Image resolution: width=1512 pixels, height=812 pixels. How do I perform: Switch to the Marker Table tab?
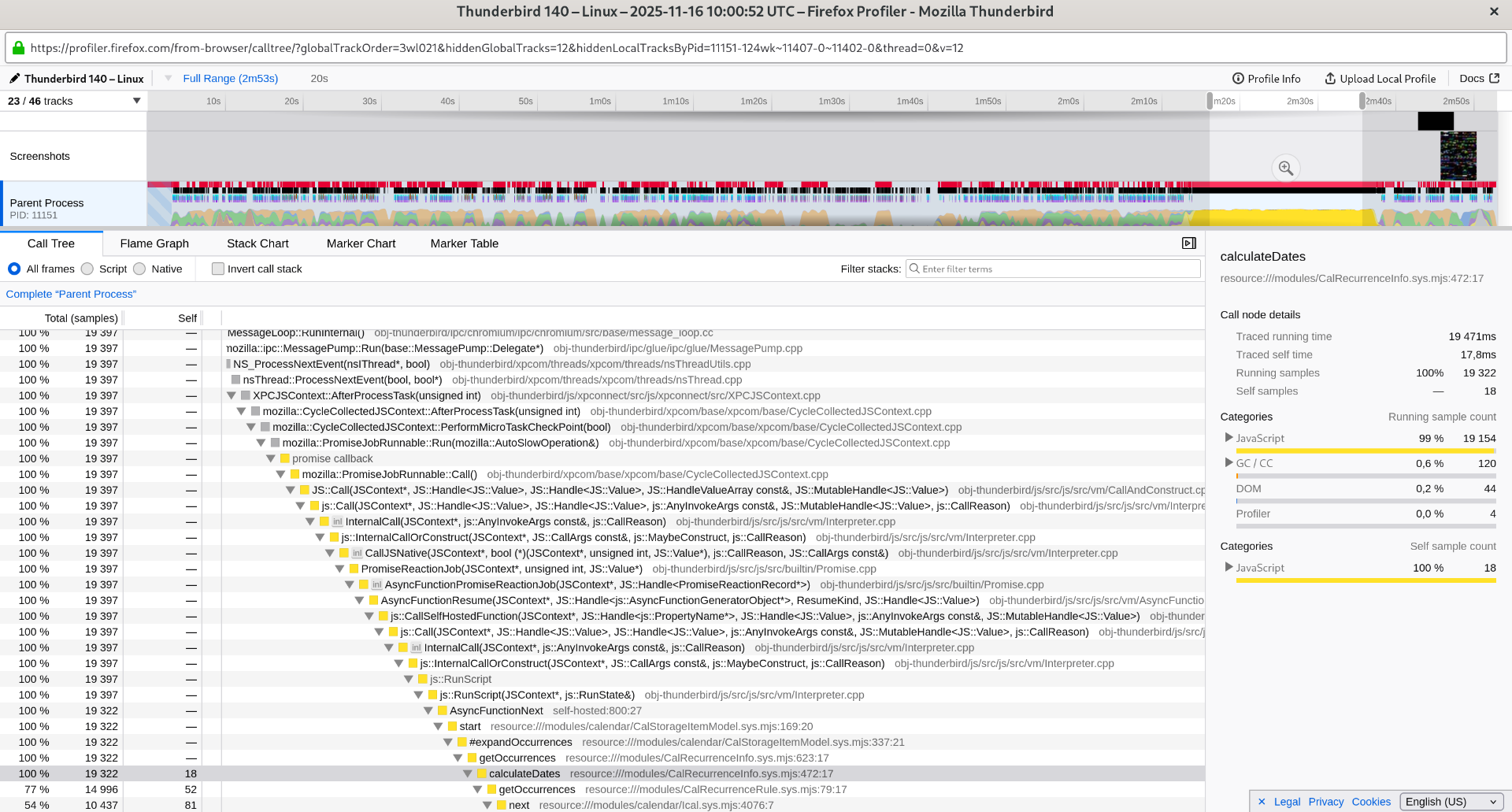click(464, 243)
